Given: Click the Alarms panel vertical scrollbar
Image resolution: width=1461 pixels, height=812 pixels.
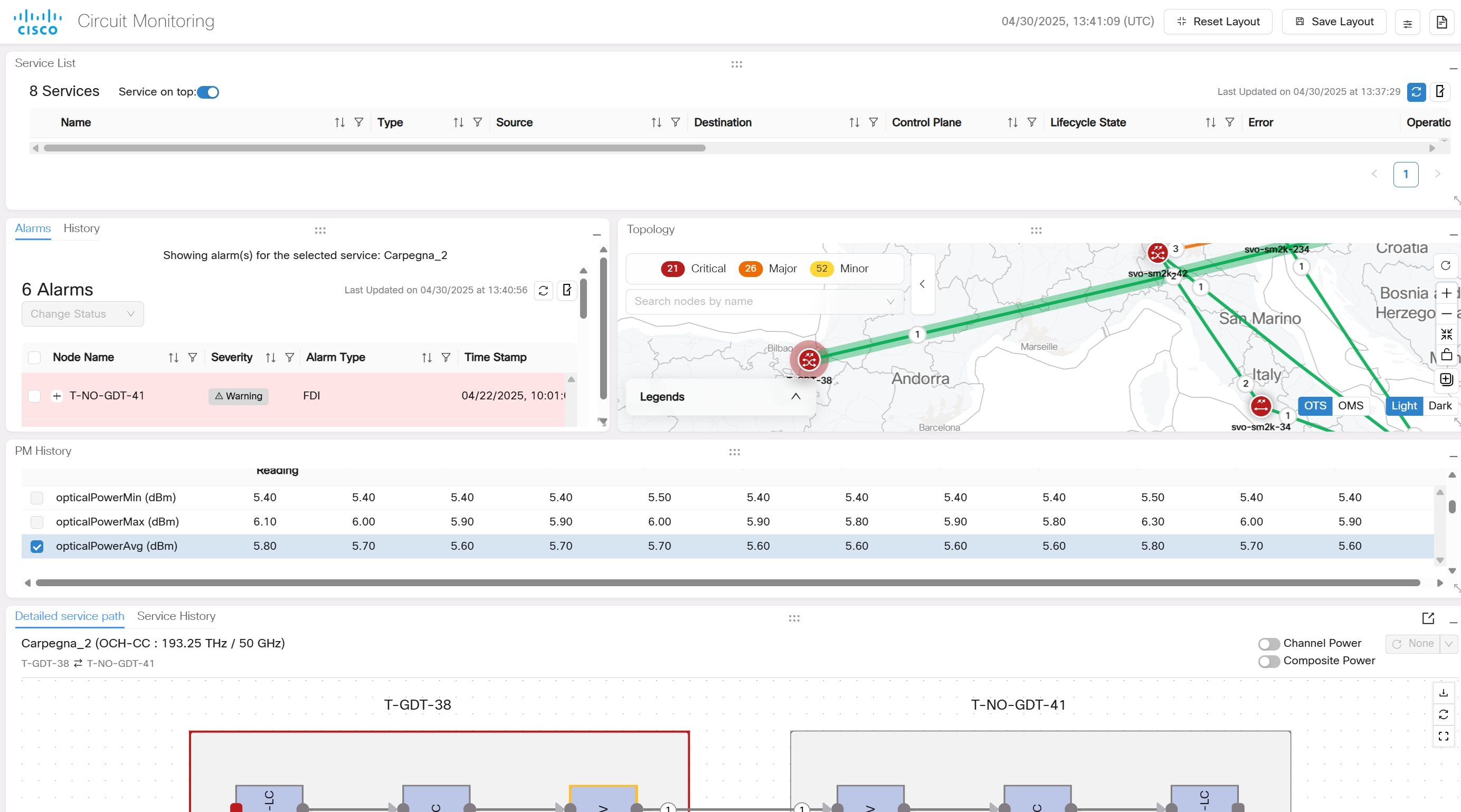Looking at the screenshot, I should pos(603,328).
